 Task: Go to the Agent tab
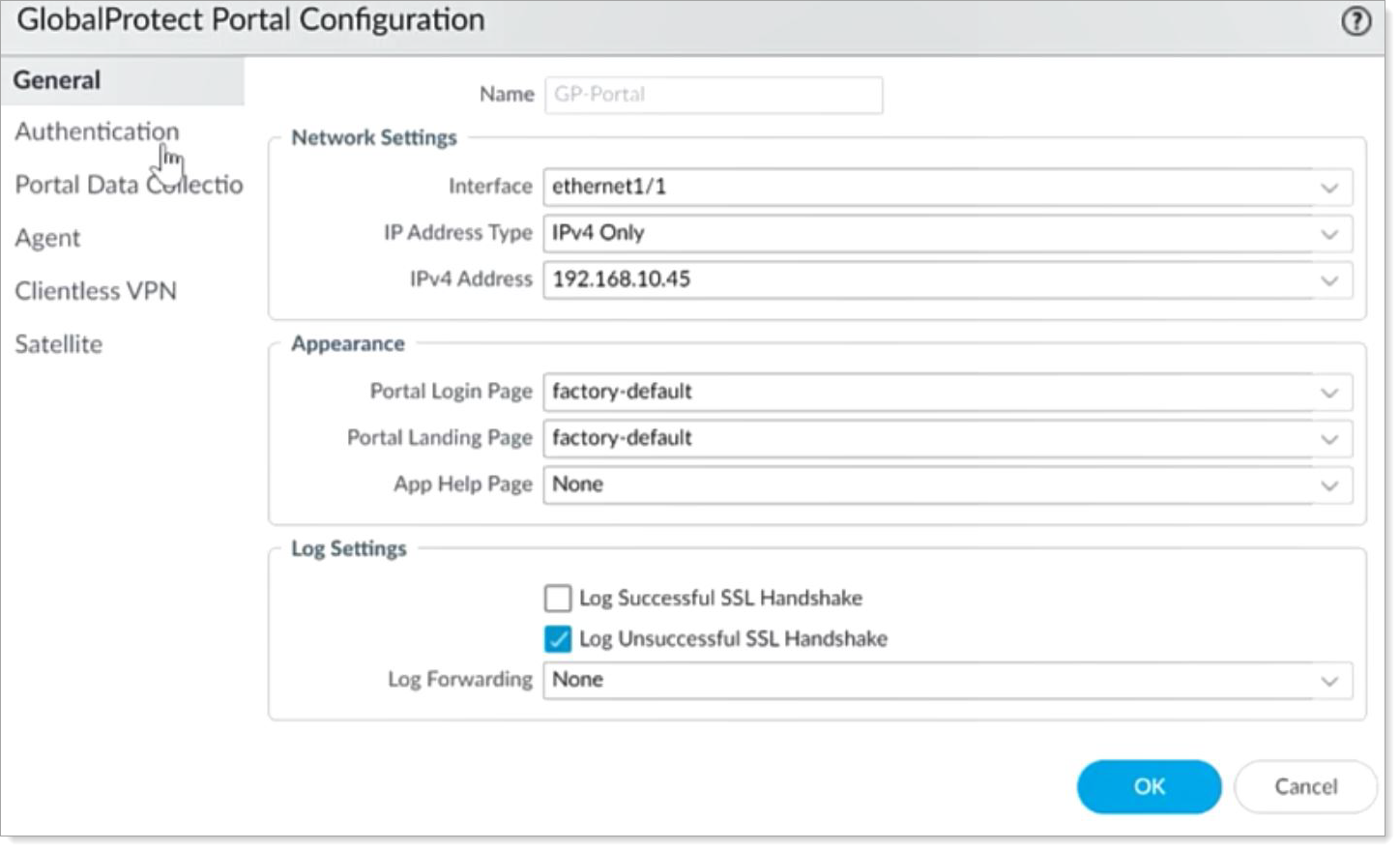click(x=47, y=238)
